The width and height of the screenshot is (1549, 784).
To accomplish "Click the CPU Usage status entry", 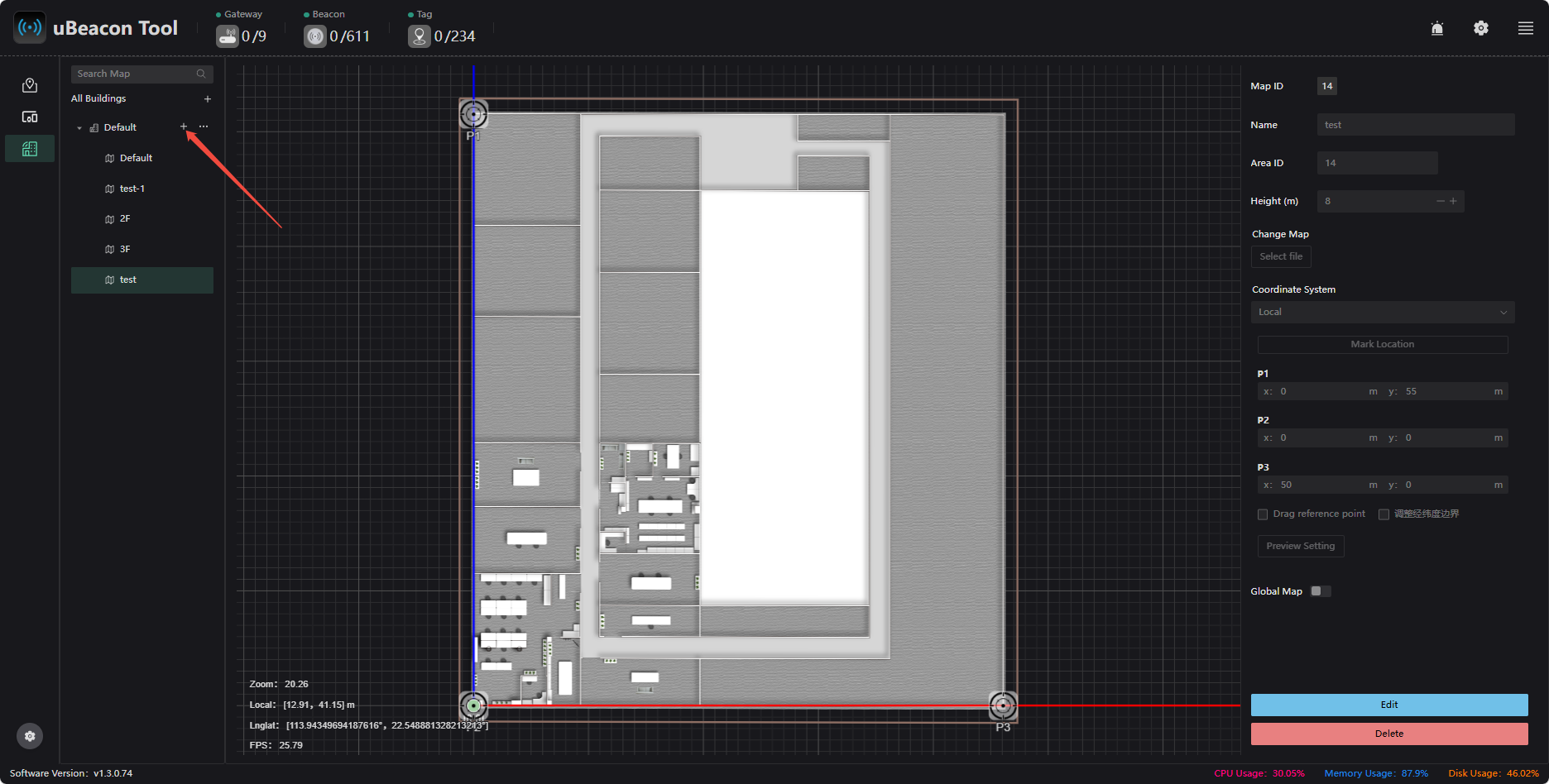I will coord(1259,773).
